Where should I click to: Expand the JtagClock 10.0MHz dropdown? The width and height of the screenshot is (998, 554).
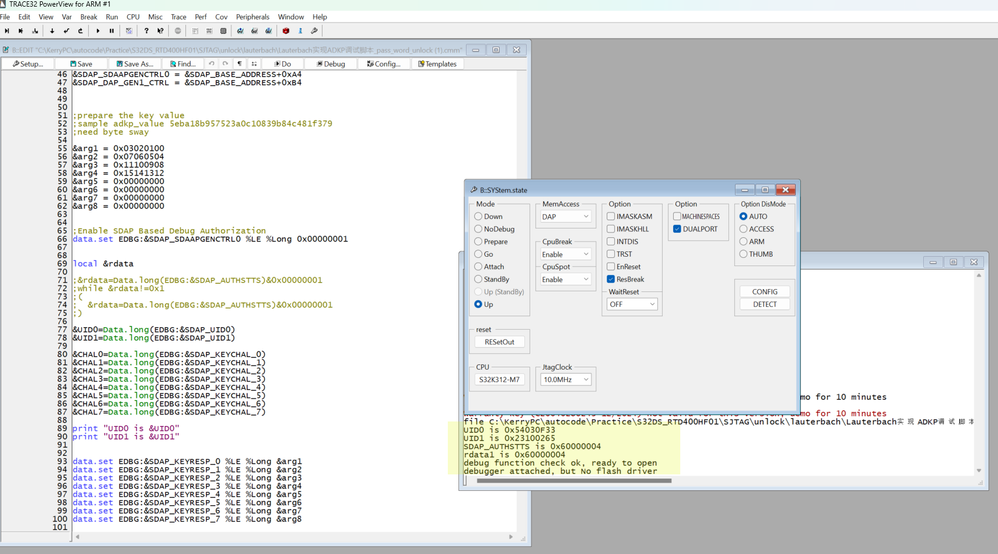[x=566, y=380]
